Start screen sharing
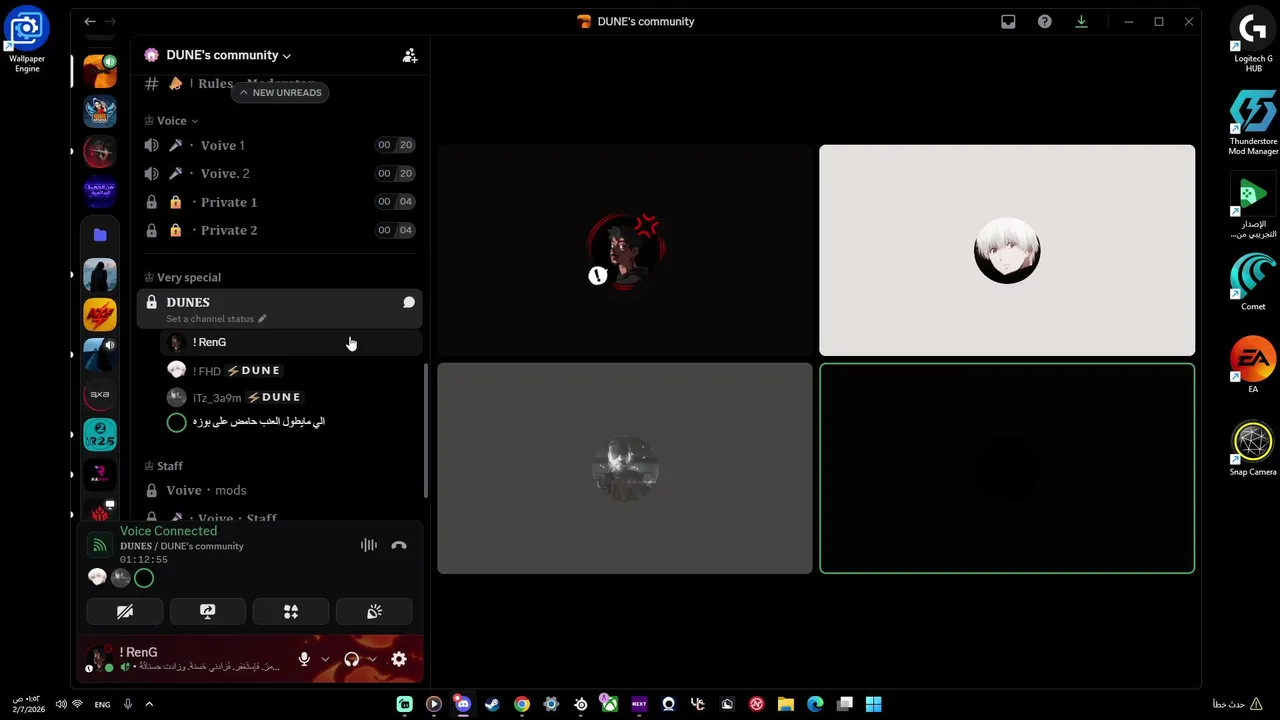1280x720 pixels. [208, 611]
